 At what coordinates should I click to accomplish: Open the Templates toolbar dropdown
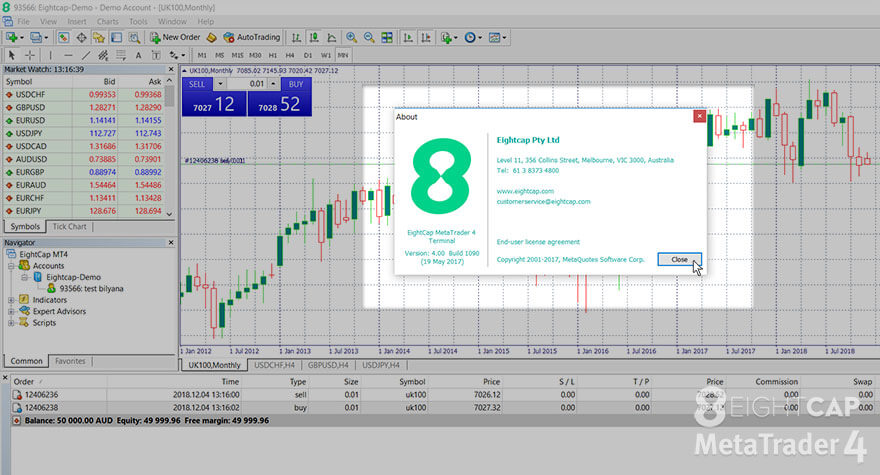coord(497,38)
